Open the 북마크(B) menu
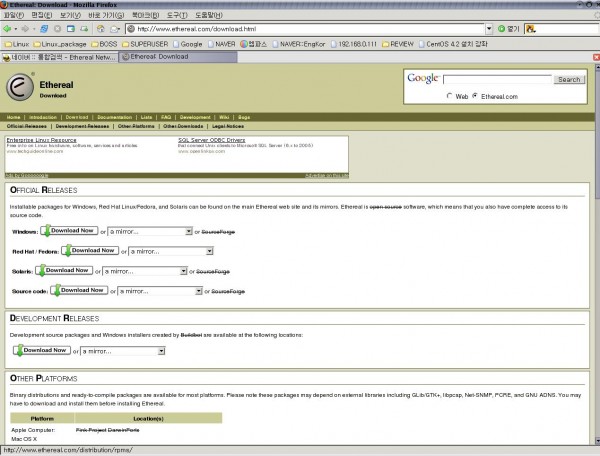This screenshot has height=456, width=600. coord(145,15)
